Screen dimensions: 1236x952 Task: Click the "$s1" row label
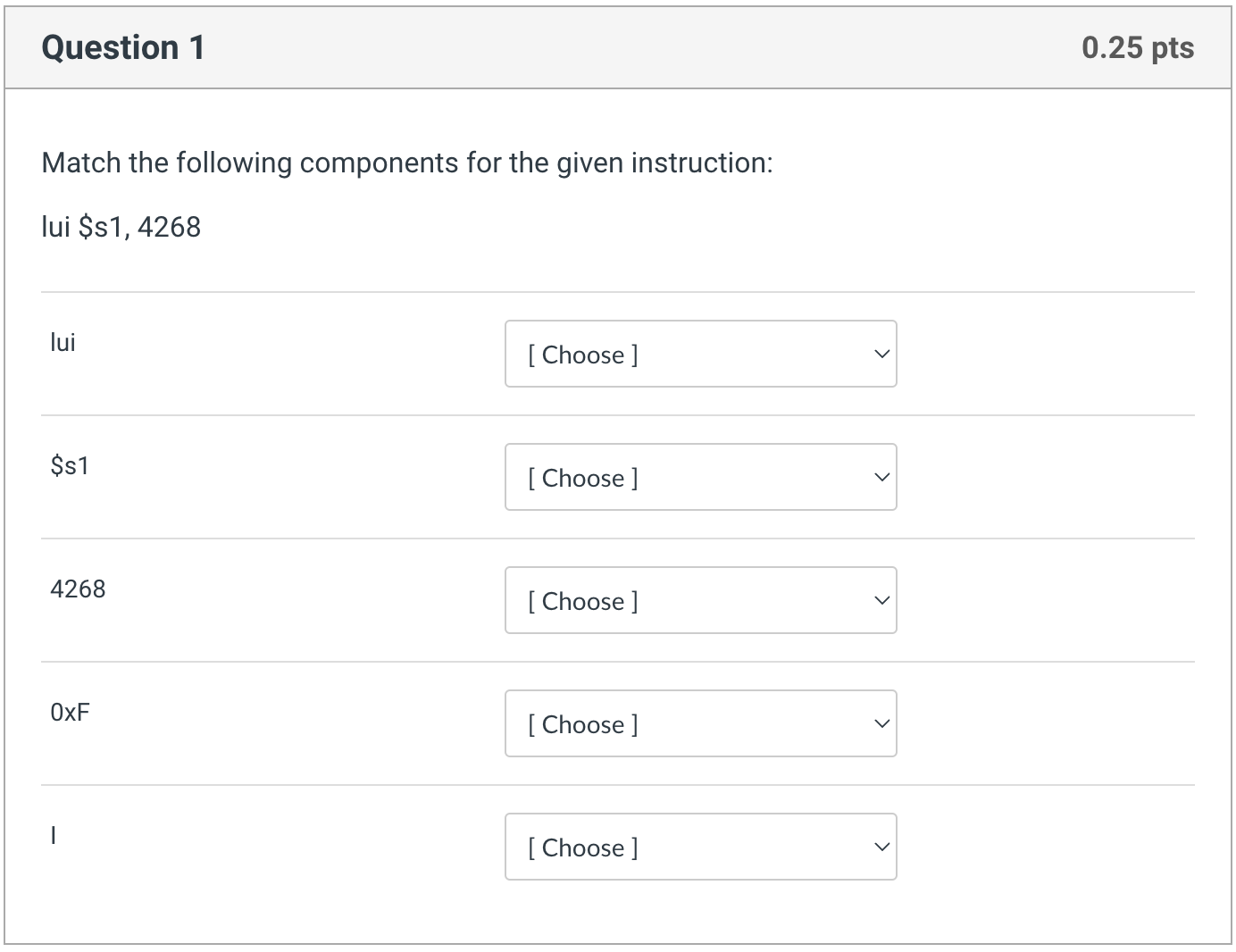[70, 465]
